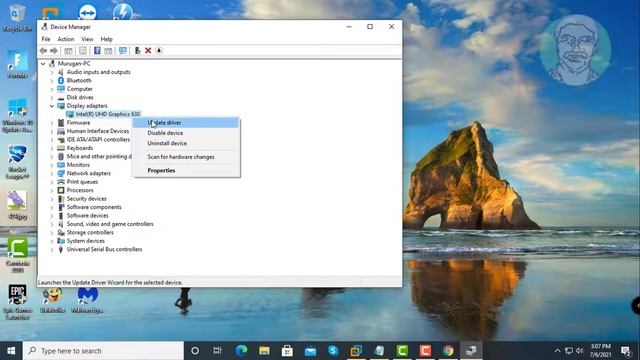Select the Security devices tree item
This screenshot has height=360, width=640.
coord(87,199)
